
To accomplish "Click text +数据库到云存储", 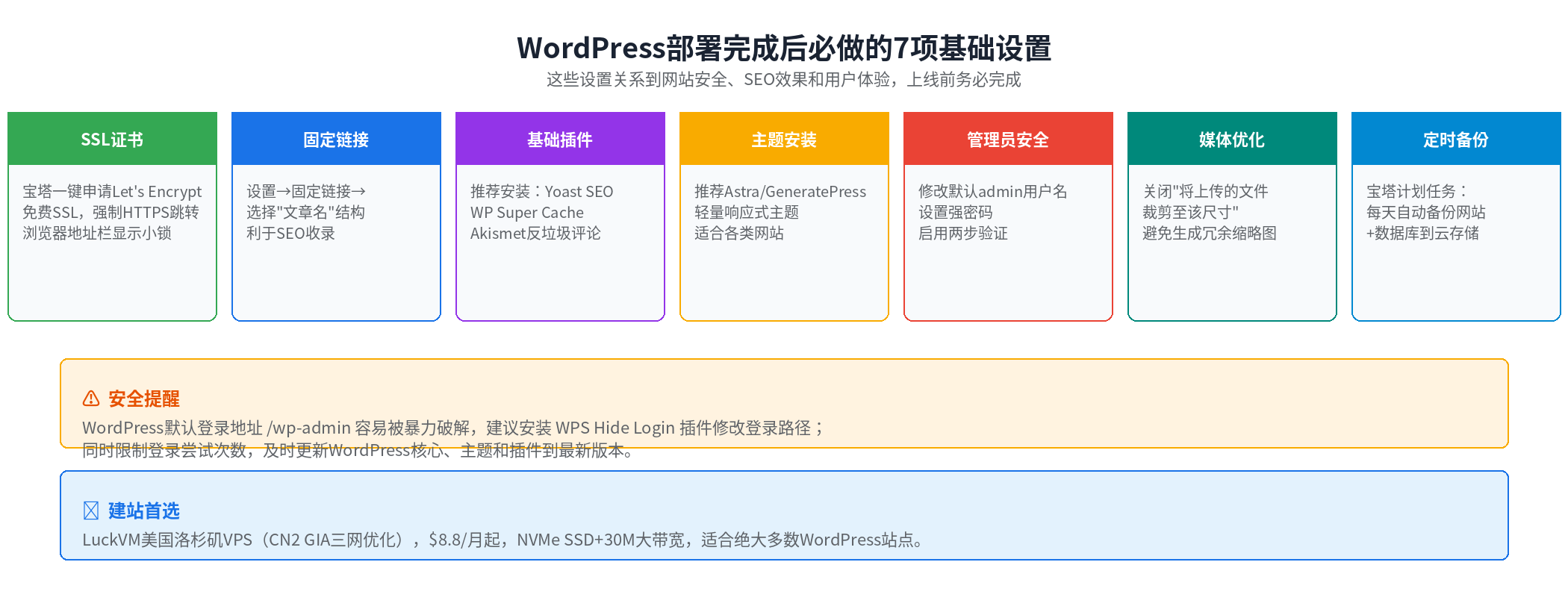I will click(x=1422, y=234).
